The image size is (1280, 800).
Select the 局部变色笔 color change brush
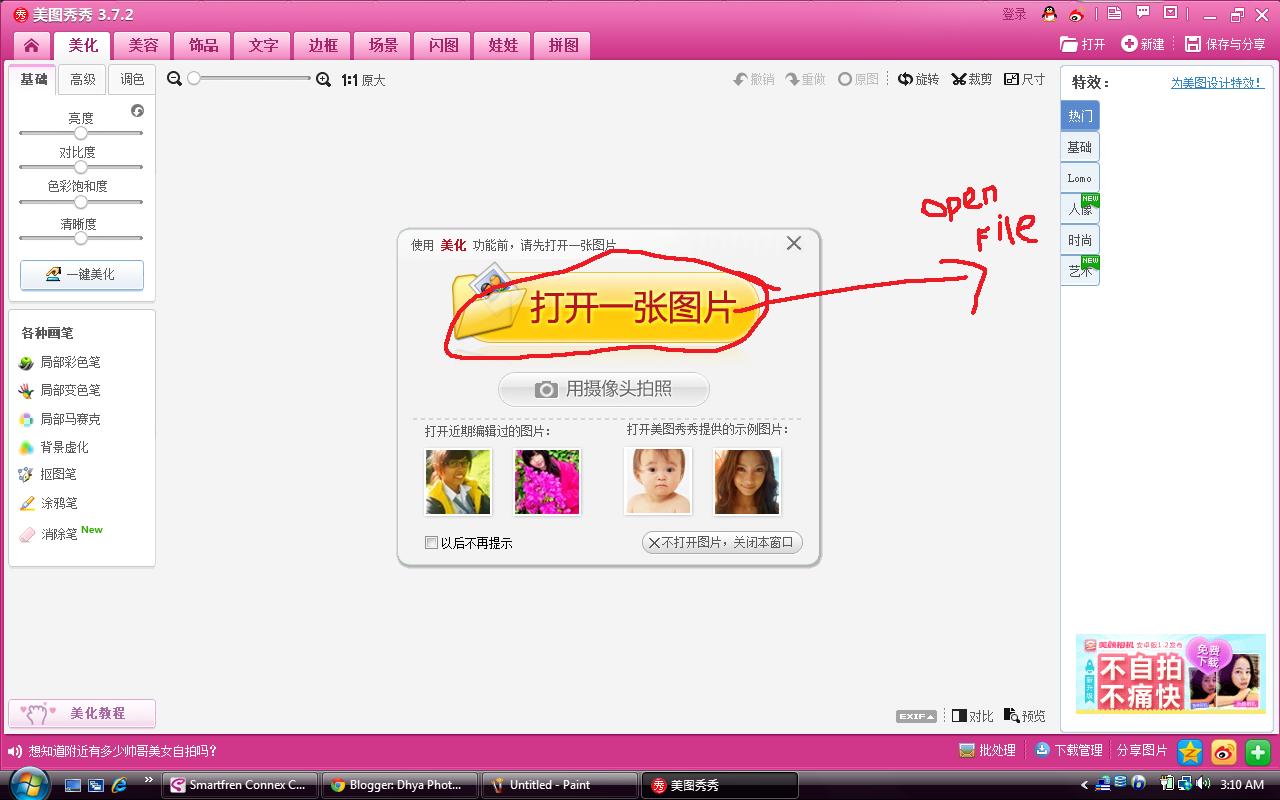60,390
